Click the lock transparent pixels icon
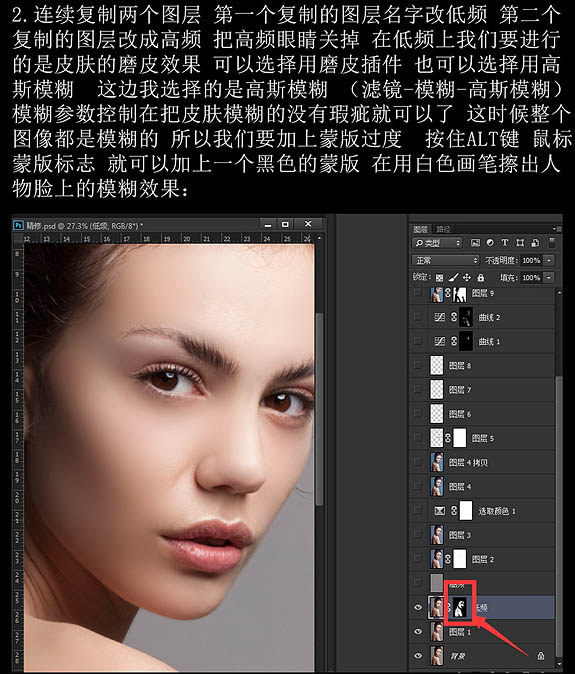575x674 pixels. 439,278
